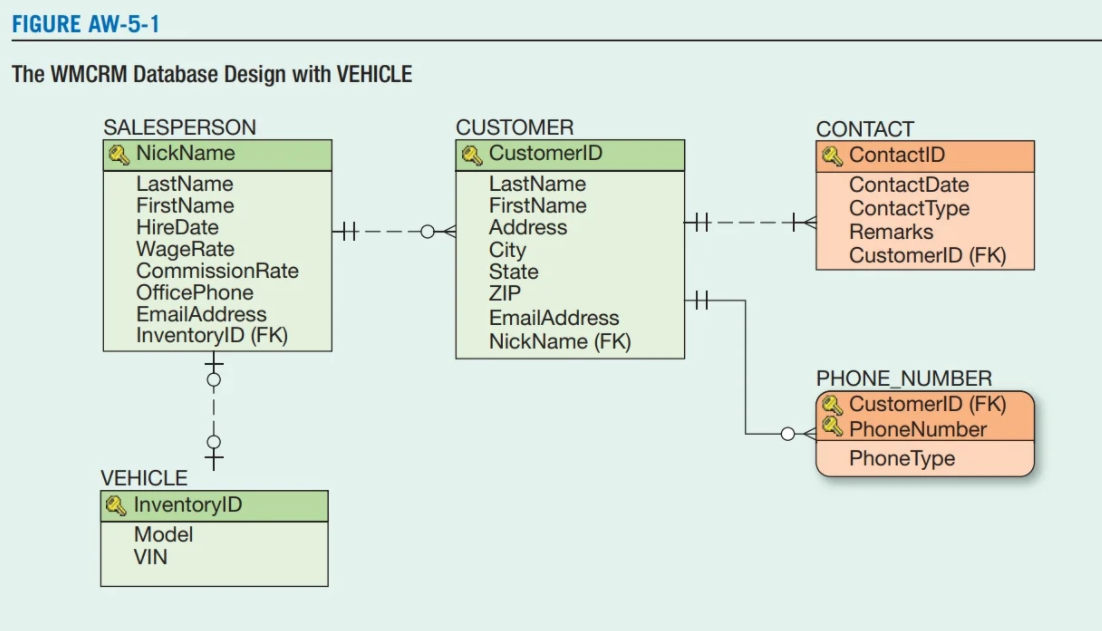Click the 'Remarks' attribute in CONTACT
This screenshot has width=1102, height=631.
tap(891, 232)
